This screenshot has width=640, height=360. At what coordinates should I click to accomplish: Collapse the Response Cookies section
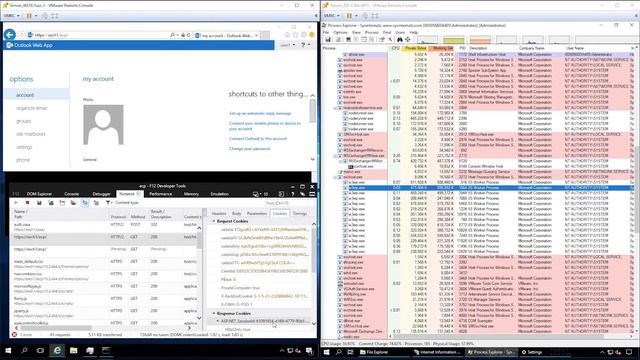pyautogui.click(x=213, y=313)
